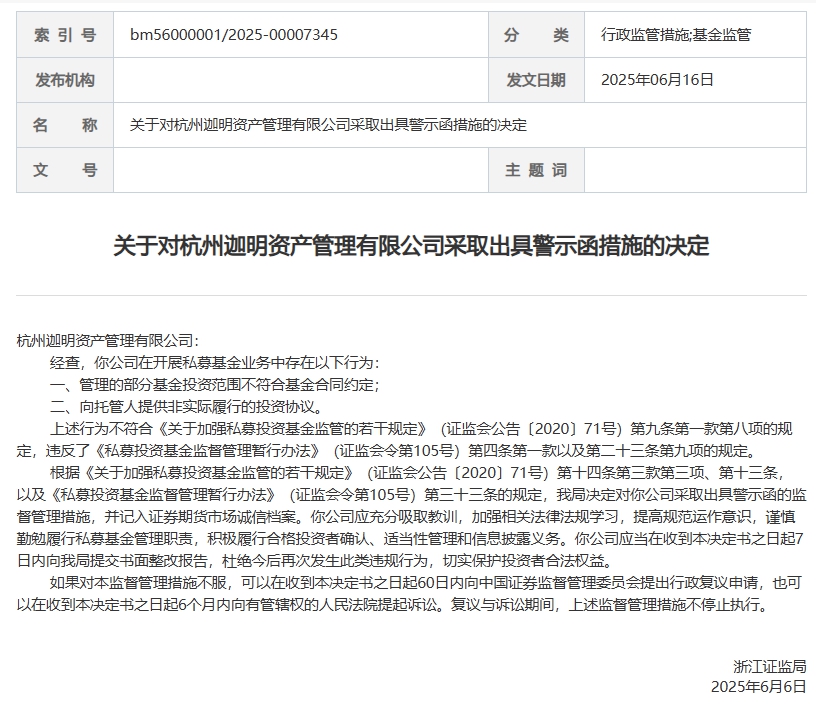Click the document name in the 名称 row
The height and width of the screenshot is (710, 816).
coord(328,125)
